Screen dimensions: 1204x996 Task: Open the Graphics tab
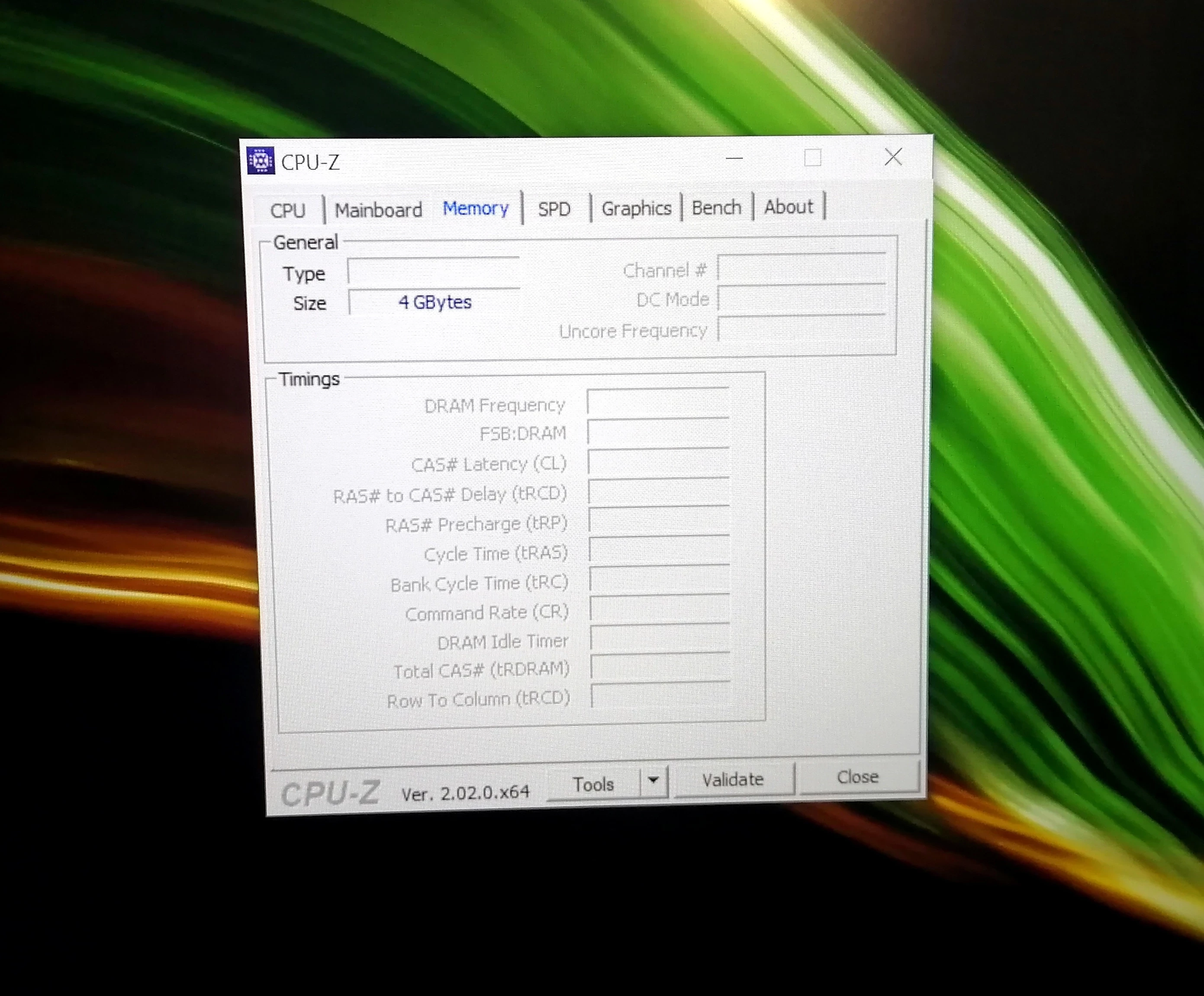(x=636, y=208)
